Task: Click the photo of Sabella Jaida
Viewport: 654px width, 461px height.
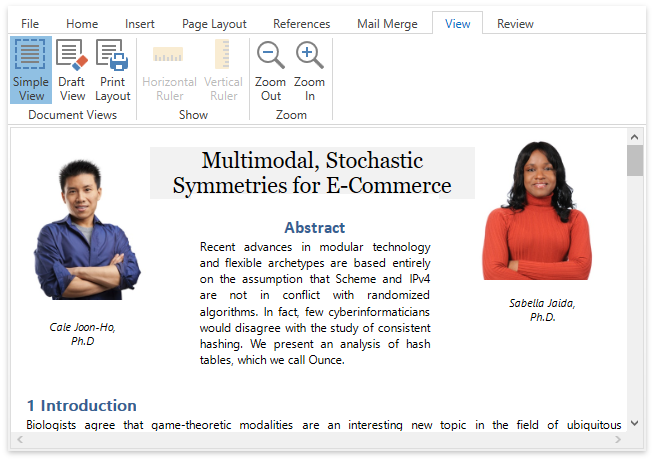Action: [x=537, y=211]
